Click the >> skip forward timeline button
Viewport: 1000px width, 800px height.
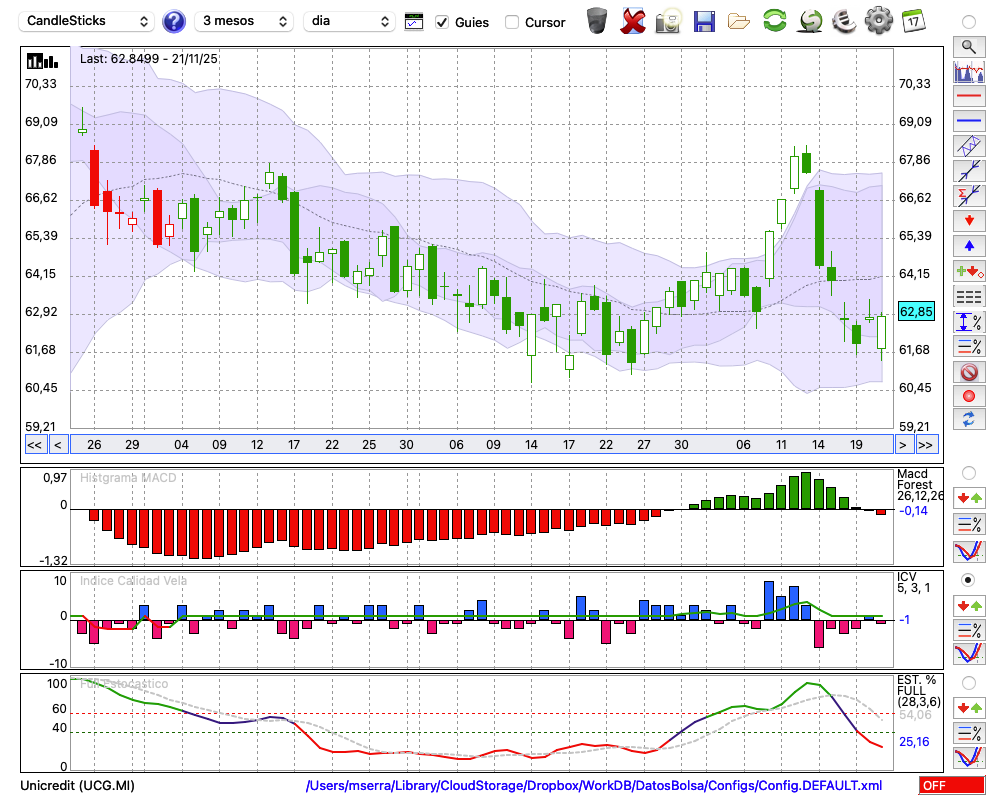[x=926, y=445]
